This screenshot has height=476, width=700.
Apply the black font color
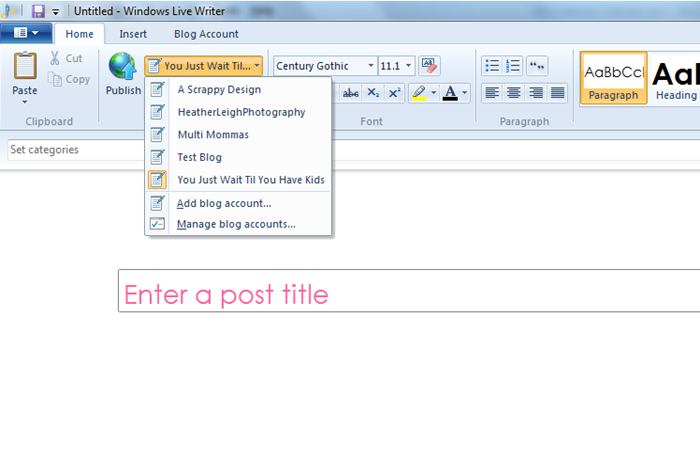[x=450, y=93]
